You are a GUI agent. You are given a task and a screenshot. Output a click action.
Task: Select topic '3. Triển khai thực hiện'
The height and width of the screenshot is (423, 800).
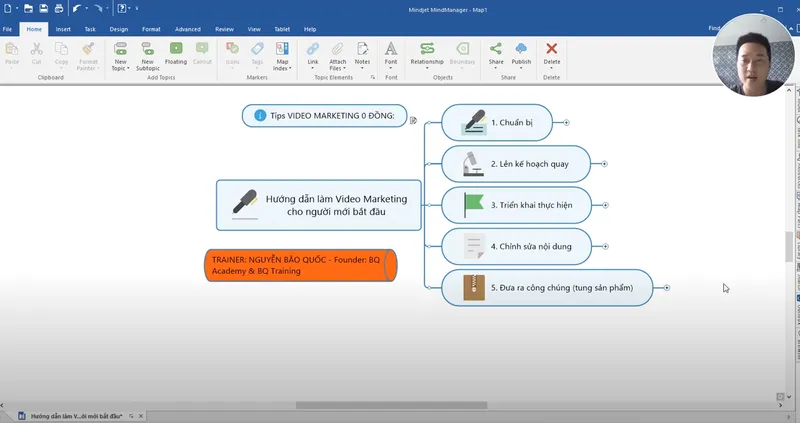click(x=516, y=205)
